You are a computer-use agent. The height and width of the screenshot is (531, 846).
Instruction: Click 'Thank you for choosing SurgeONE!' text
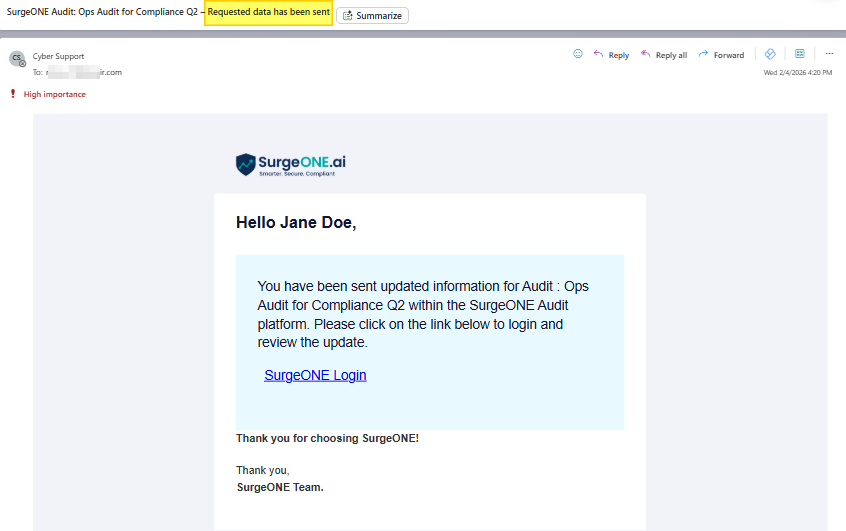328,438
